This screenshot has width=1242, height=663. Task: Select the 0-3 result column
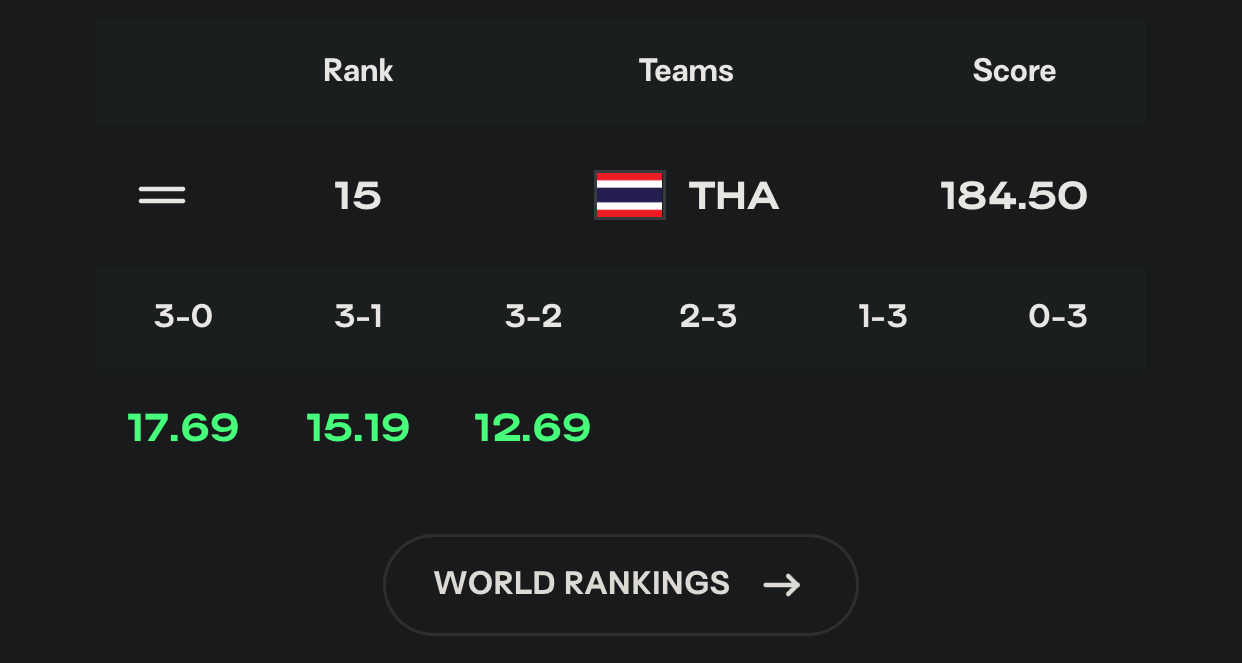click(x=1058, y=317)
